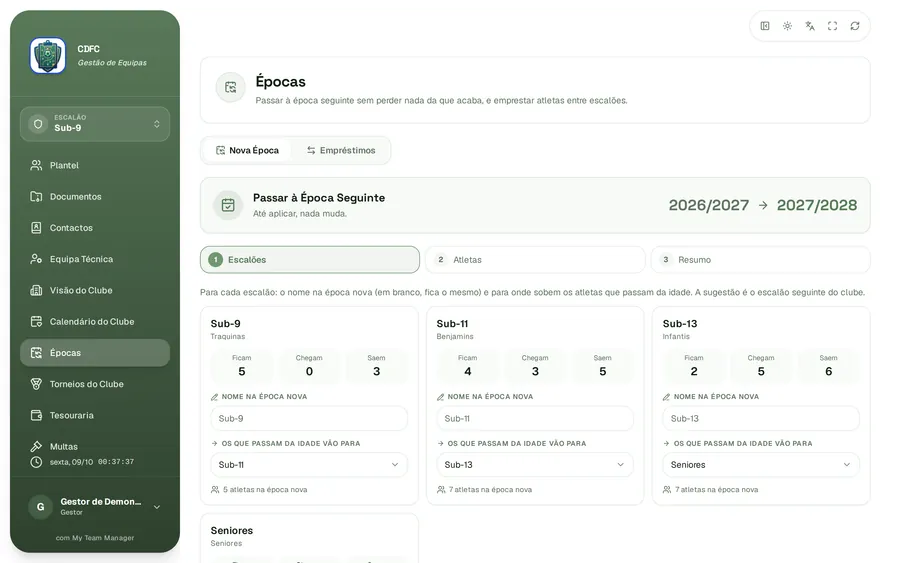Click Multas gavel icon
Screen dimensions: 900x563
[36, 446]
